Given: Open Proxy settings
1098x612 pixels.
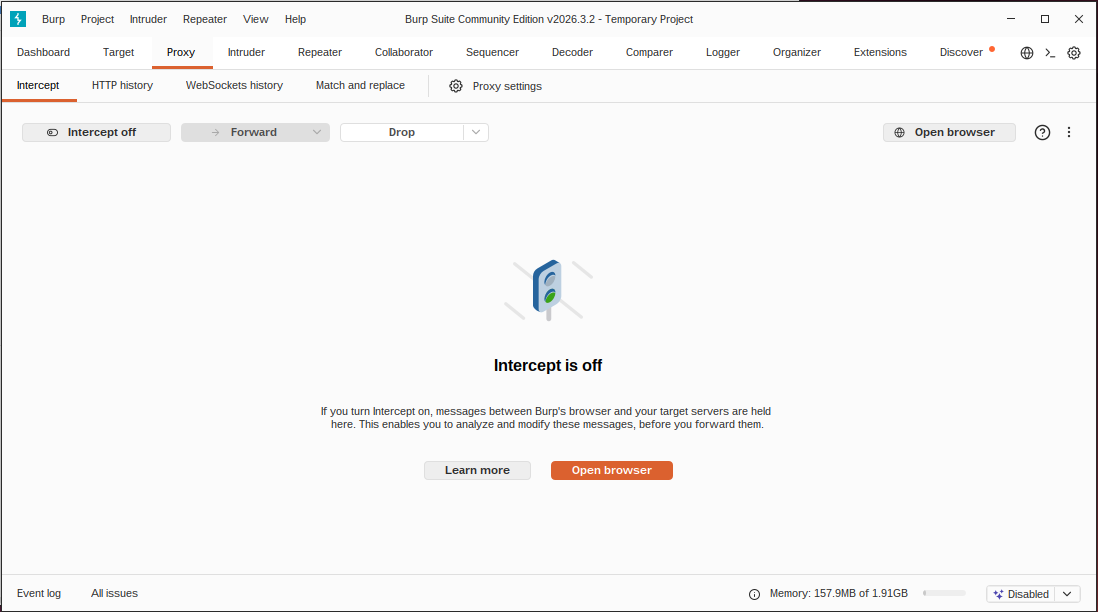Looking at the screenshot, I should 496,86.
